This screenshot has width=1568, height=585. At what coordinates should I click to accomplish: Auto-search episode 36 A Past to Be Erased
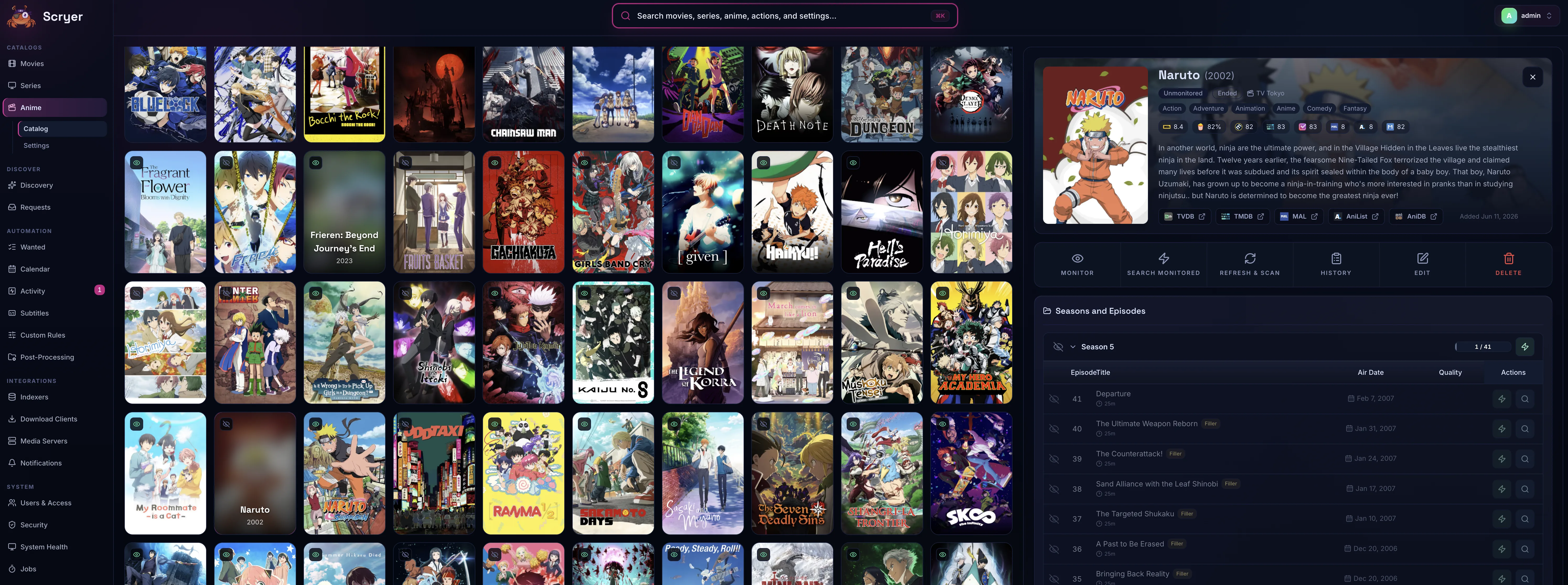click(x=1502, y=549)
